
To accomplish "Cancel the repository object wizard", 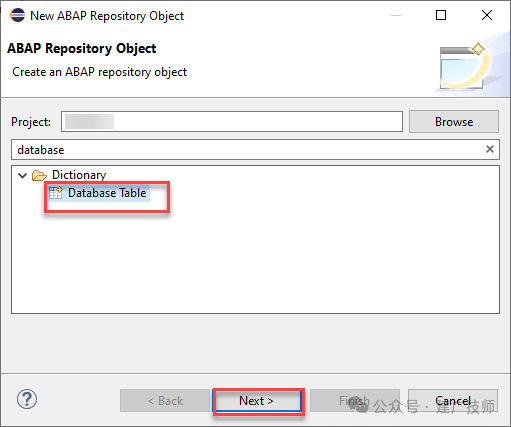I will pyautogui.click(x=453, y=400).
